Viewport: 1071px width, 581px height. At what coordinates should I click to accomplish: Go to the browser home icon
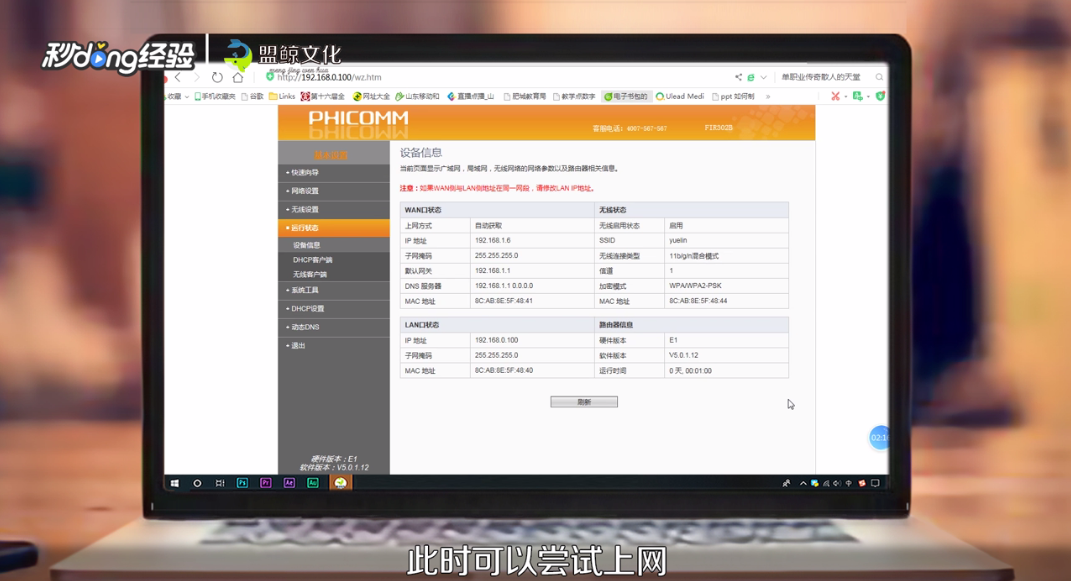pos(238,77)
